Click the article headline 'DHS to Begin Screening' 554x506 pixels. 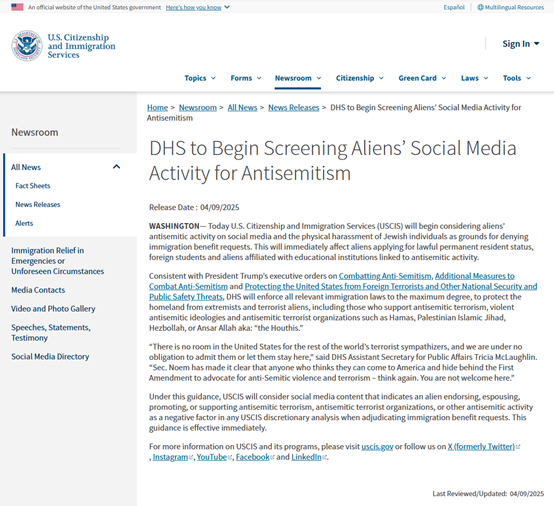click(x=332, y=160)
